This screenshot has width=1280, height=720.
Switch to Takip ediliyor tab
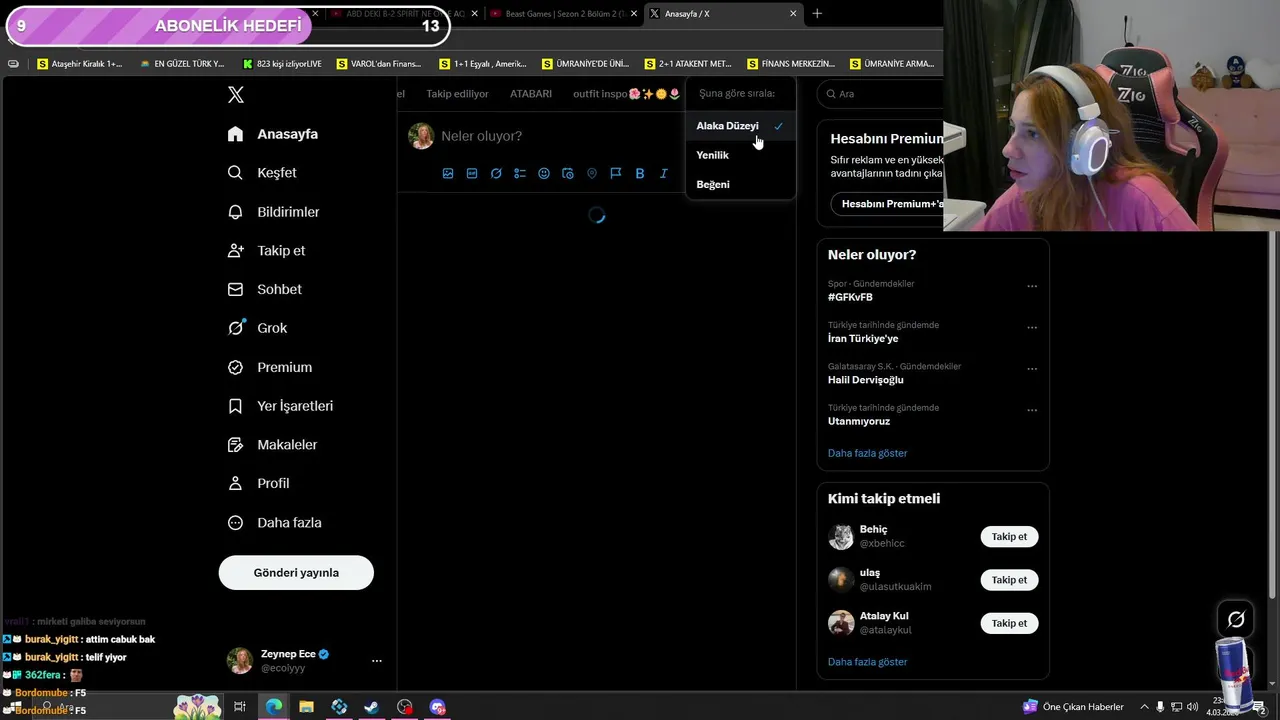[457, 94]
